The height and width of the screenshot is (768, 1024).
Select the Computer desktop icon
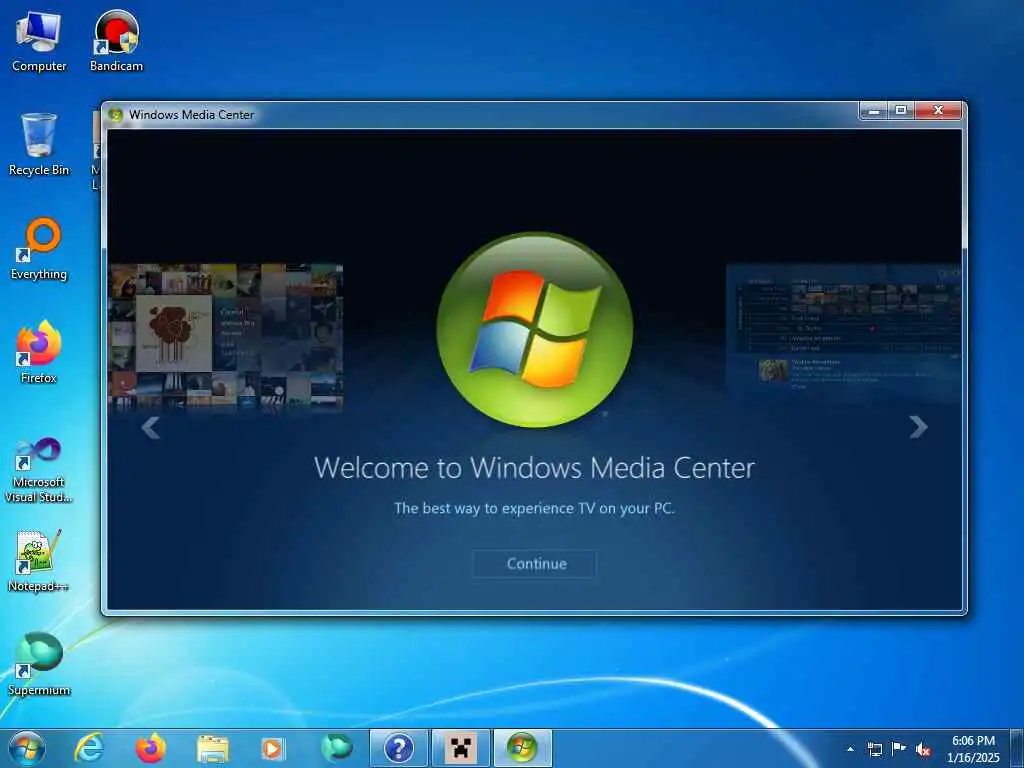39,42
